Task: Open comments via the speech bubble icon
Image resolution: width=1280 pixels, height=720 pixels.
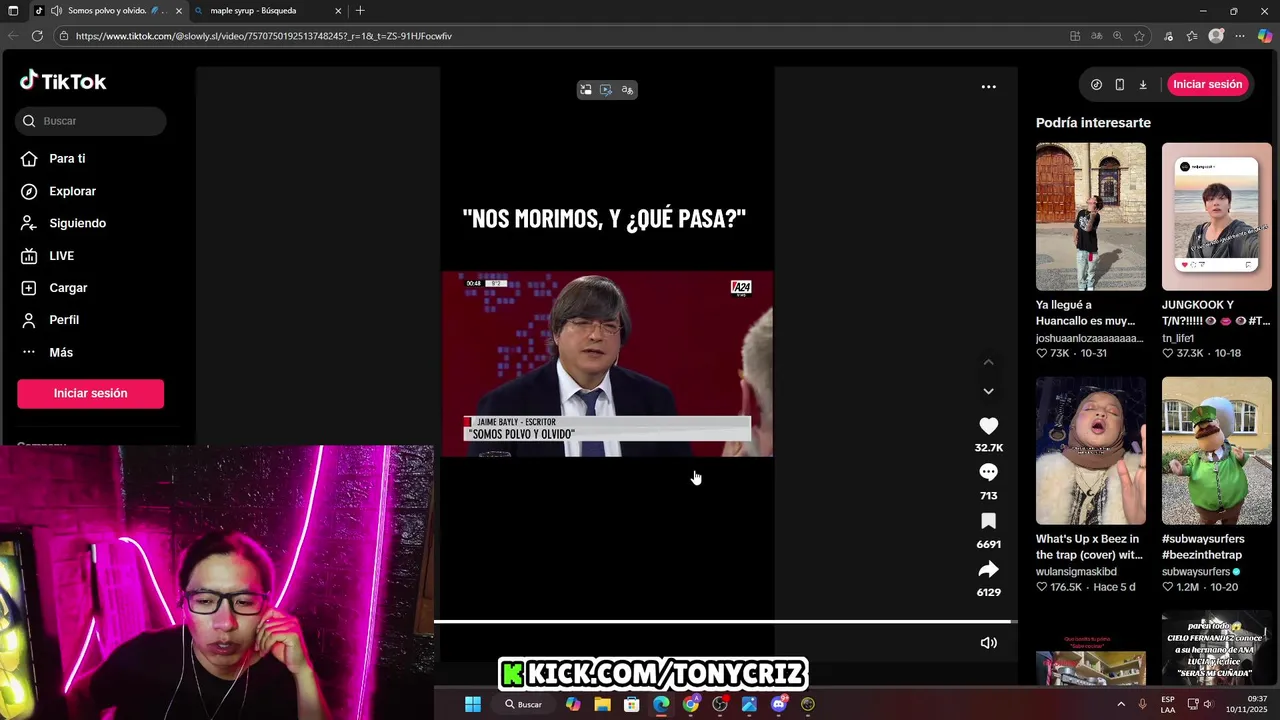Action: tap(988, 472)
